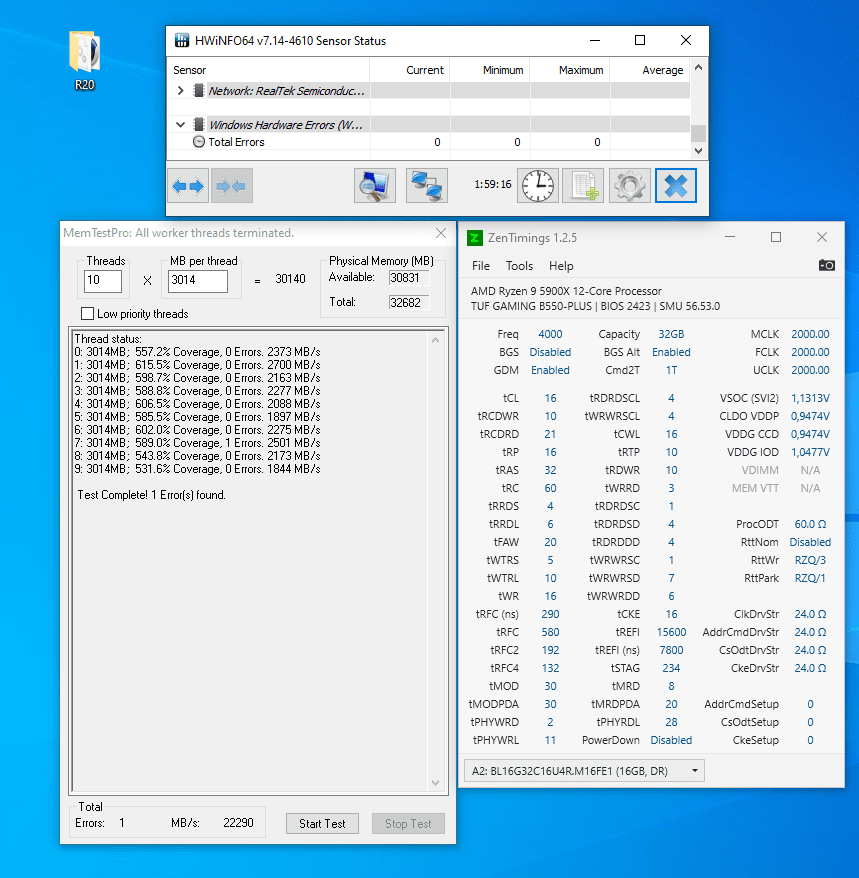
Task: Open HWiNFO remote network monitors icon
Action: (x=426, y=186)
